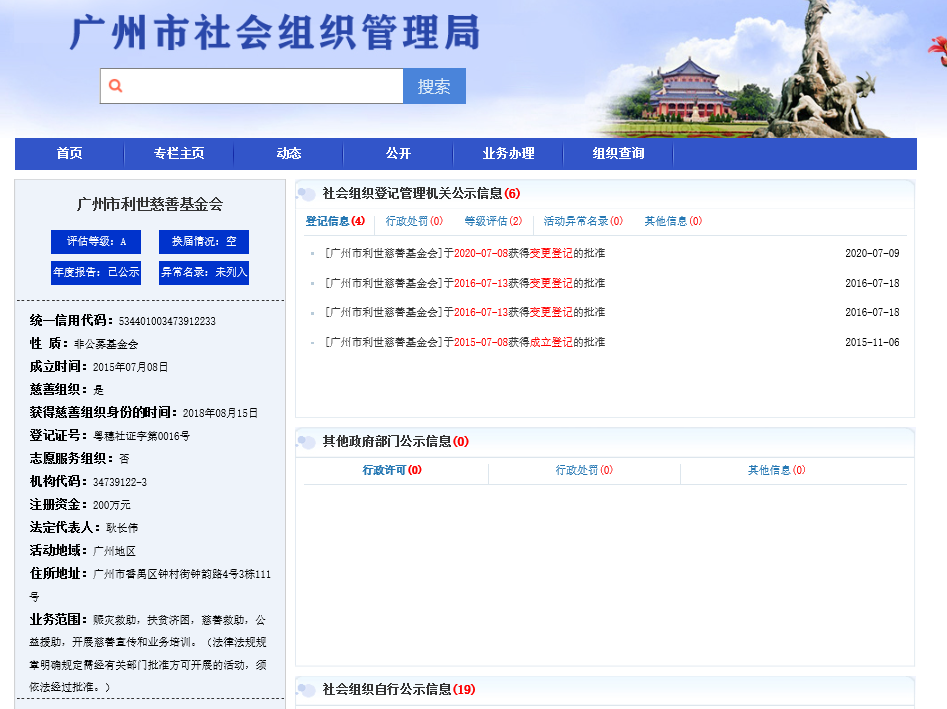Click the 搜索 search button

pyautogui.click(x=434, y=86)
